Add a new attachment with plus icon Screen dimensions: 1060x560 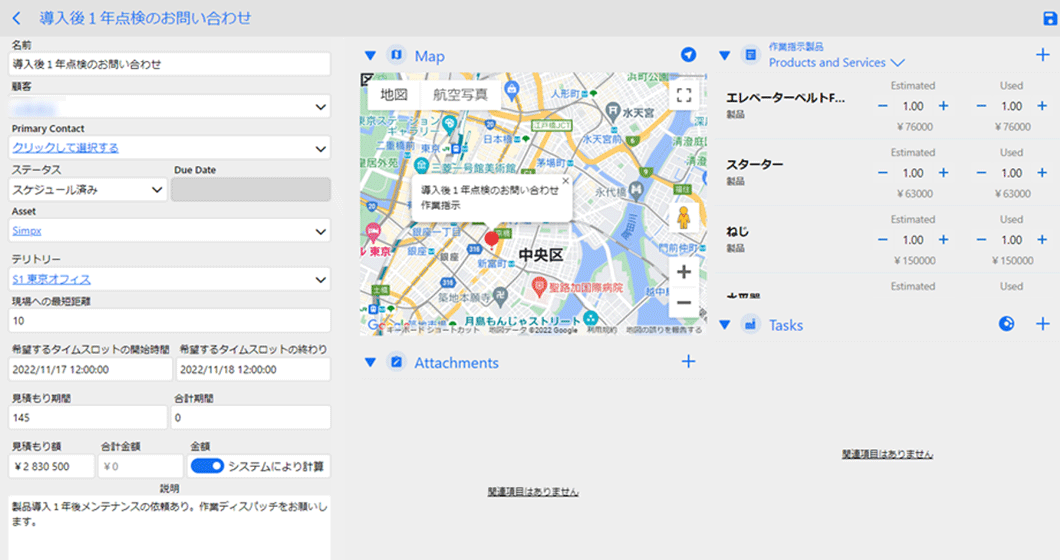pyautogui.click(x=688, y=362)
